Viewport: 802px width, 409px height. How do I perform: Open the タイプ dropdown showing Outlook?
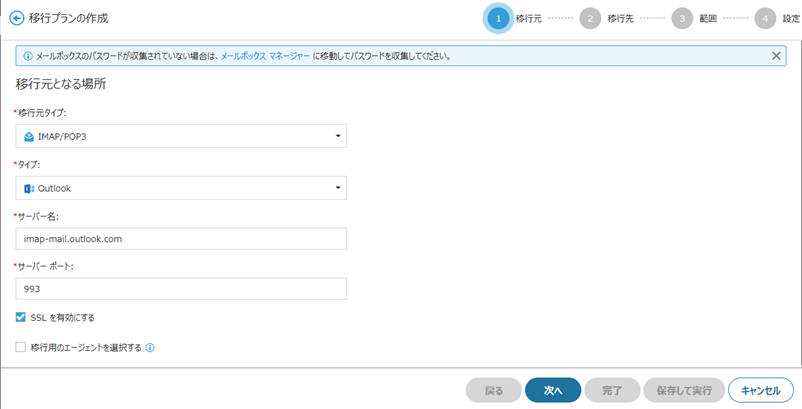coord(181,188)
